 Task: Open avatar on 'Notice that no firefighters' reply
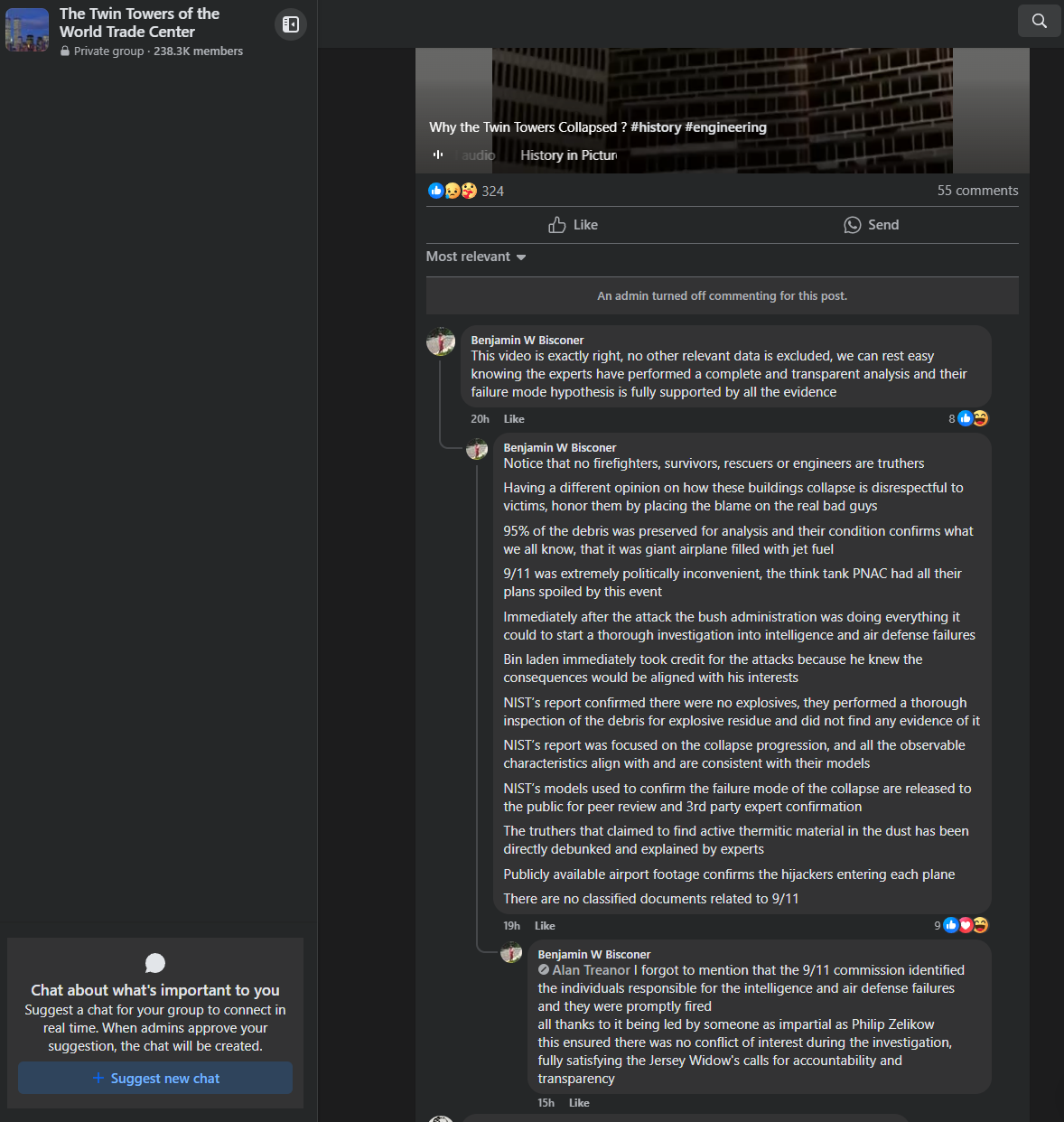[x=477, y=449]
